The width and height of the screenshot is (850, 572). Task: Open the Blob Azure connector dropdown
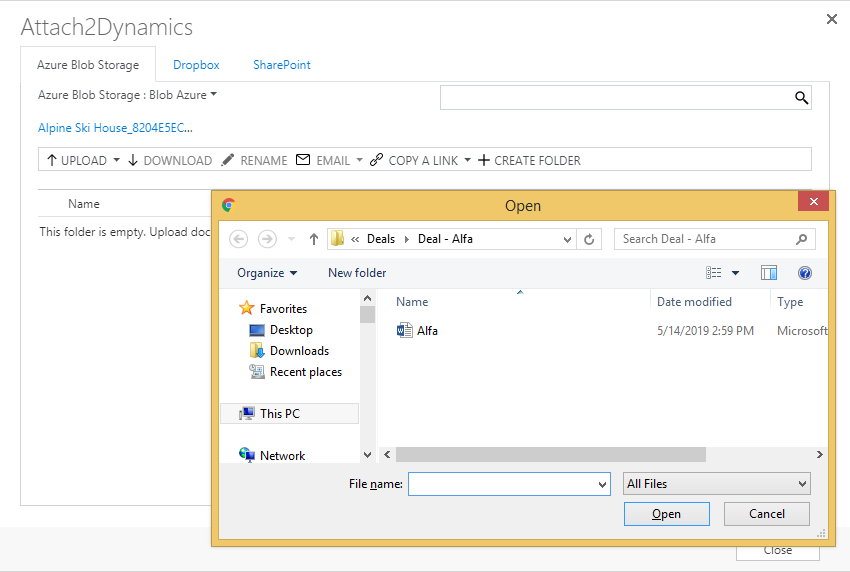214,94
